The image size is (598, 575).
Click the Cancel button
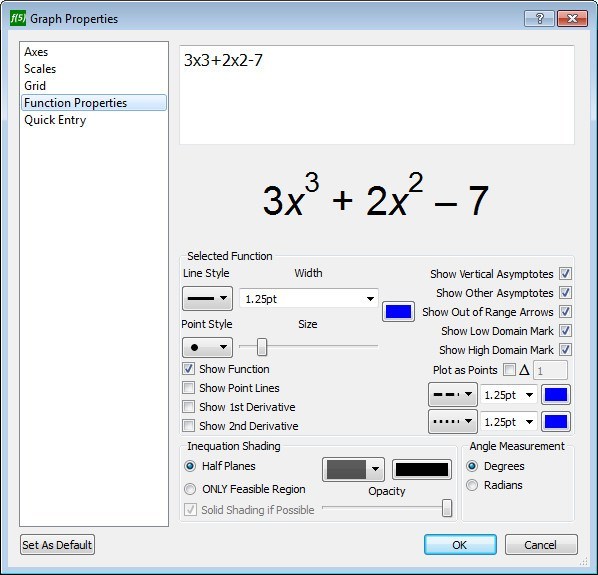[x=541, y=544]
